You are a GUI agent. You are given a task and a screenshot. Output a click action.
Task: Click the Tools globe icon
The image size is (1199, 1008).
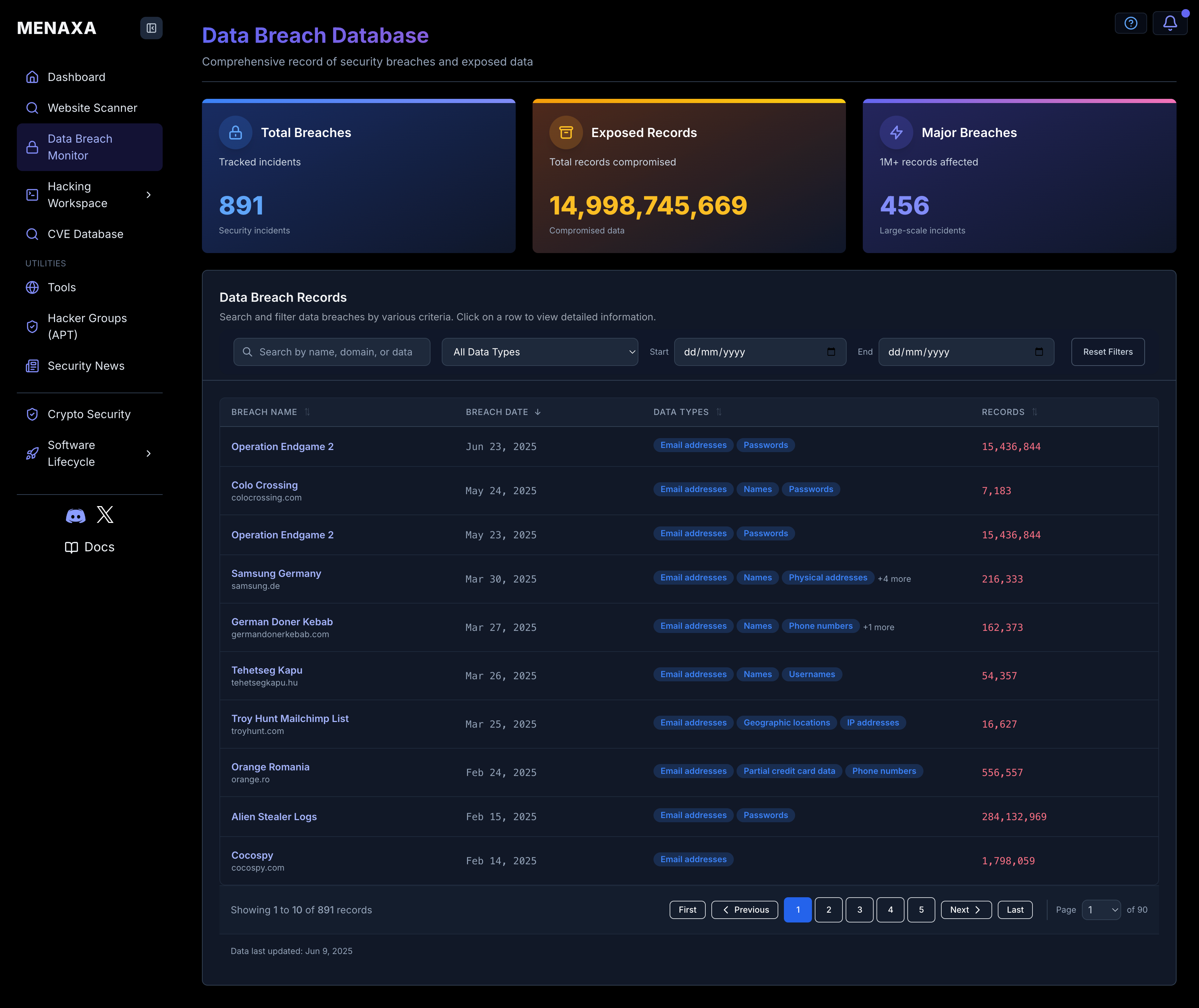coord(33,287)
